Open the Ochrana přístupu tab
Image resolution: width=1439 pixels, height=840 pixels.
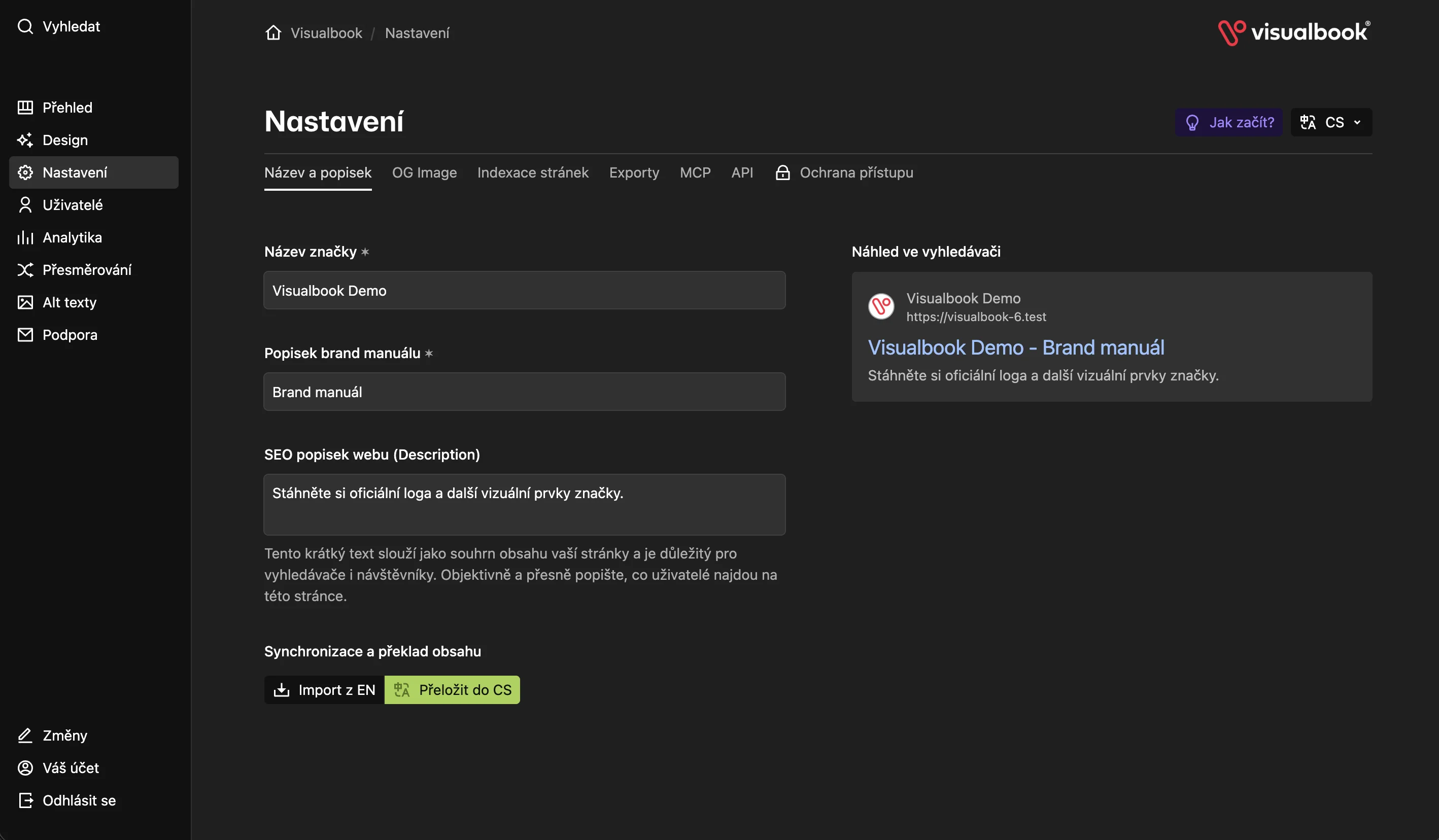(844, 172)
